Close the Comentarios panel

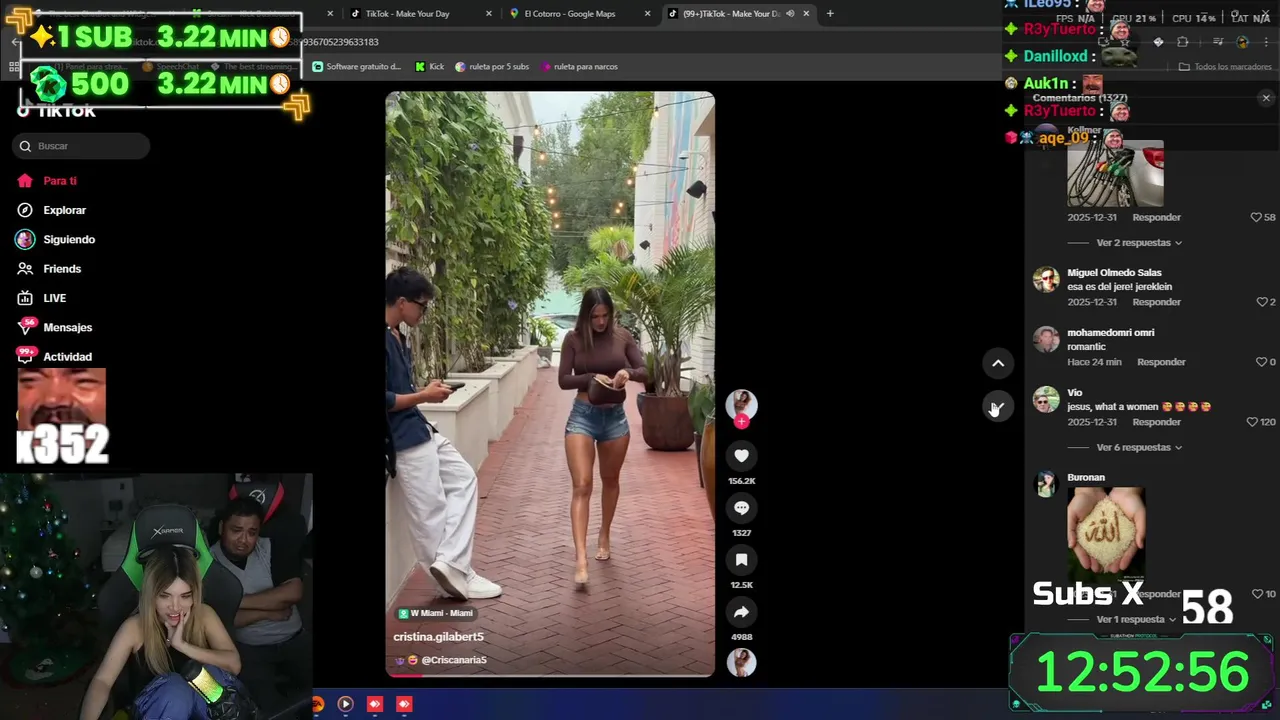(x=1266, y=98)
